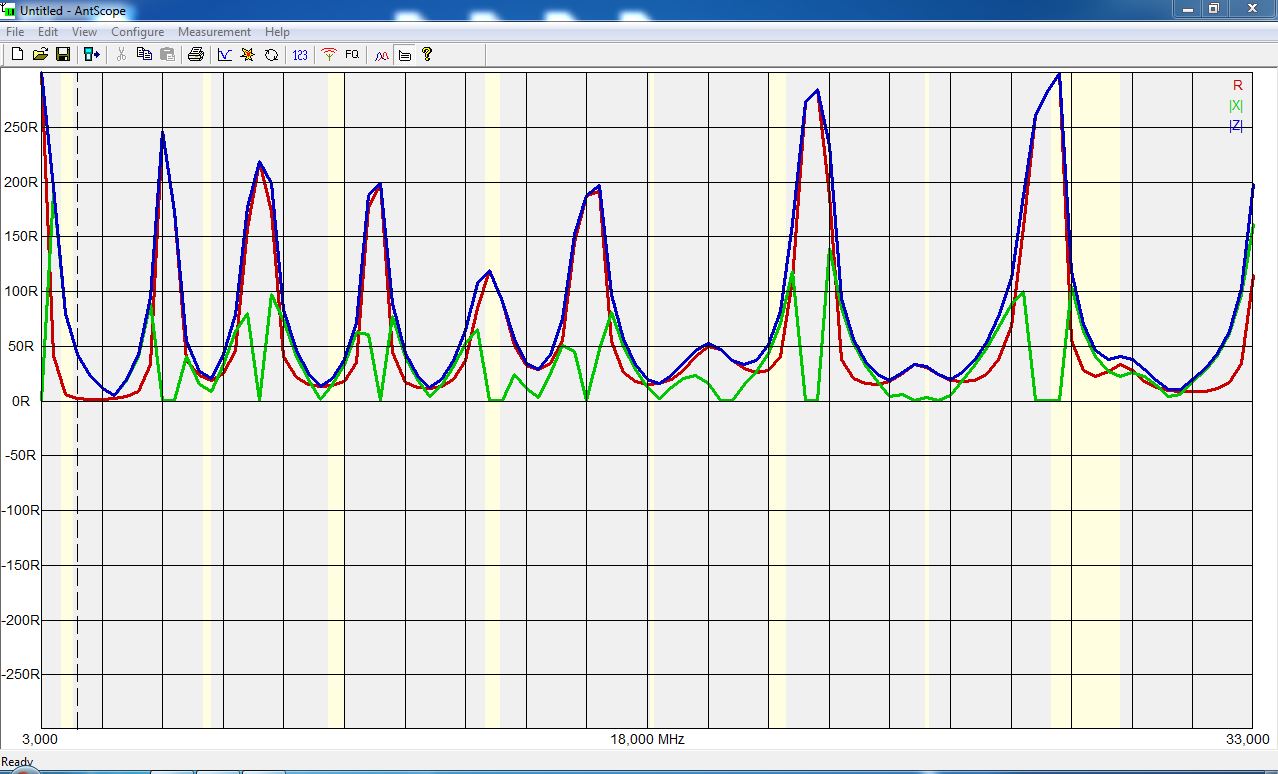Screen dimensions: 1278x774
Task: Open the Configure menu
Action: tap(137, 32)
